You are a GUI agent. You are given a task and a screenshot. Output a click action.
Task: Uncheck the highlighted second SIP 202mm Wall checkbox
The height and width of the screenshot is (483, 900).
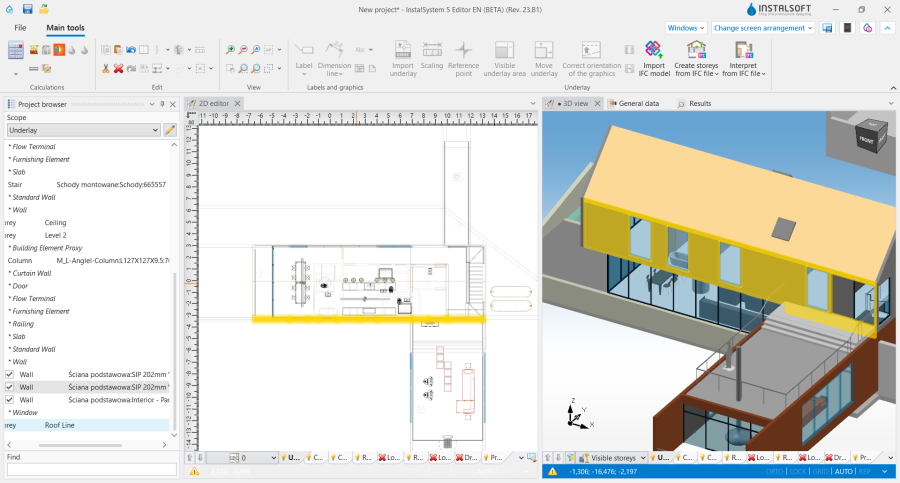pyautogui.click(x=9, y=387)
